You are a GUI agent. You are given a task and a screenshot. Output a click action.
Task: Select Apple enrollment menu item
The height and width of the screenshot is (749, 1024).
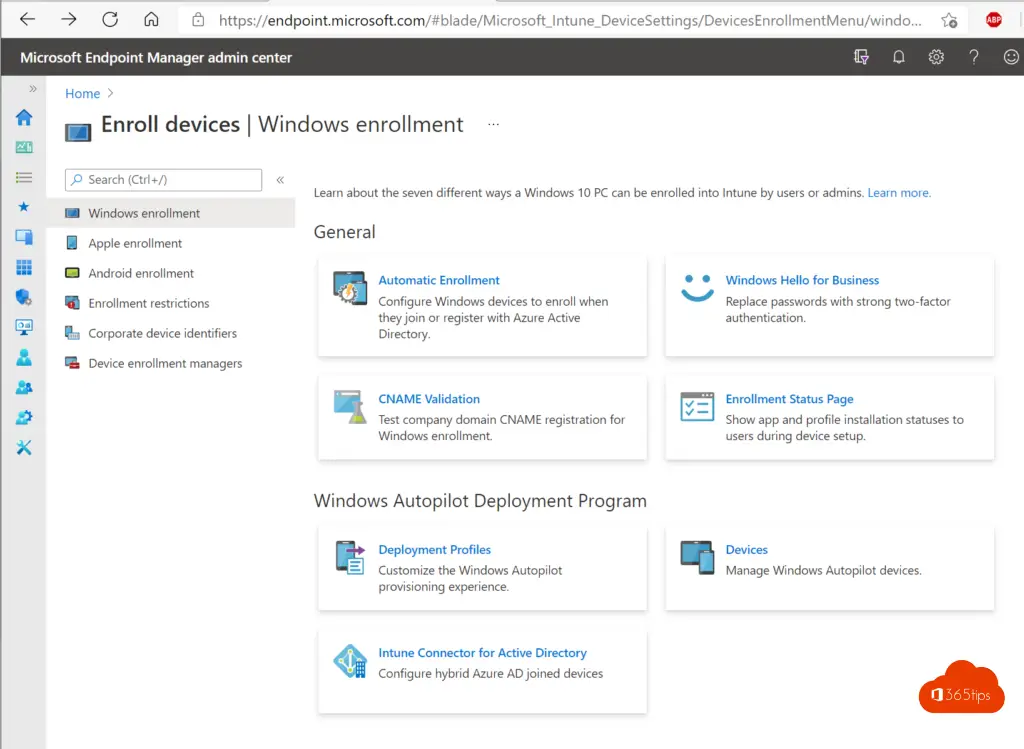pyautogui.click(x=135, y=243)
